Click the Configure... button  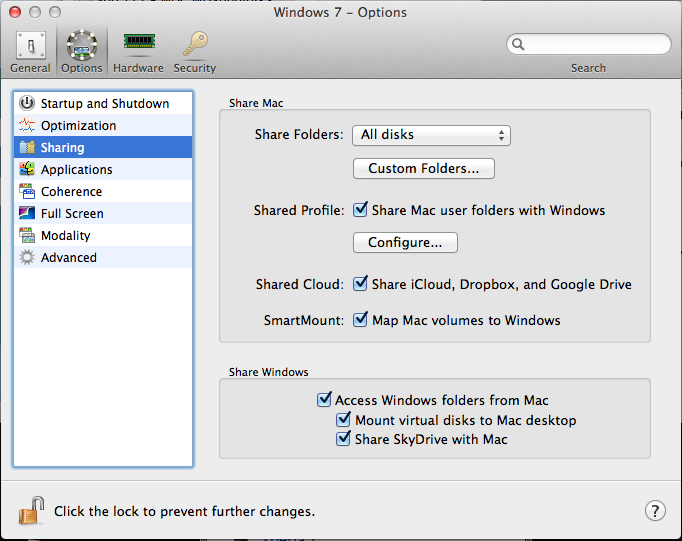tap(405, 242)
